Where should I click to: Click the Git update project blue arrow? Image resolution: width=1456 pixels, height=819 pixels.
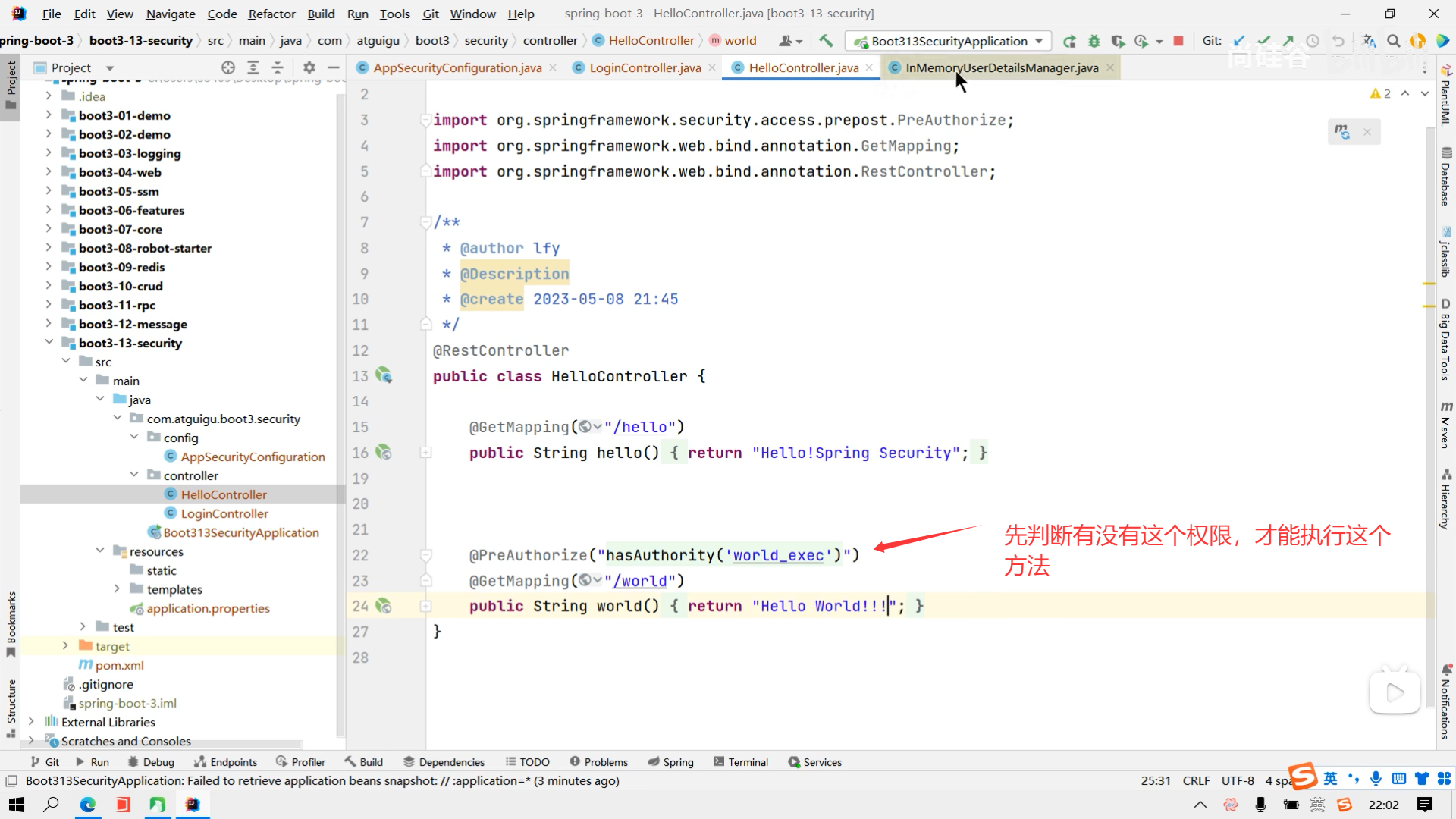point(1239,41)
